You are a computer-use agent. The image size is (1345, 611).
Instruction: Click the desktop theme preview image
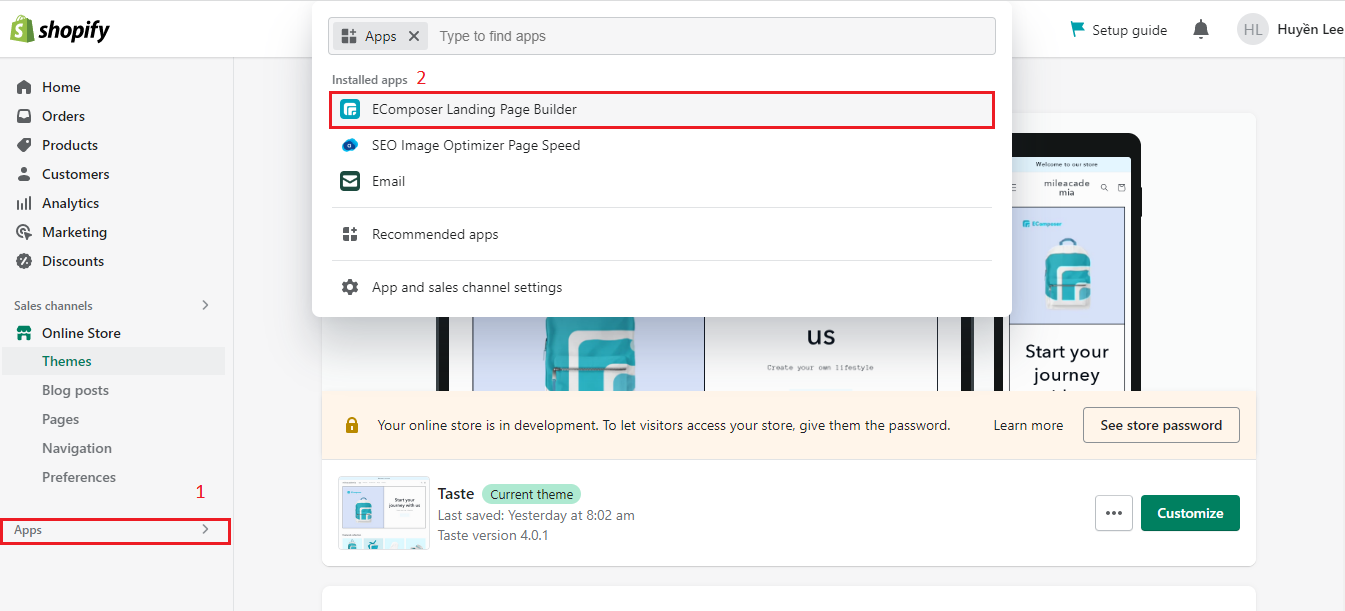pos(704,354)
